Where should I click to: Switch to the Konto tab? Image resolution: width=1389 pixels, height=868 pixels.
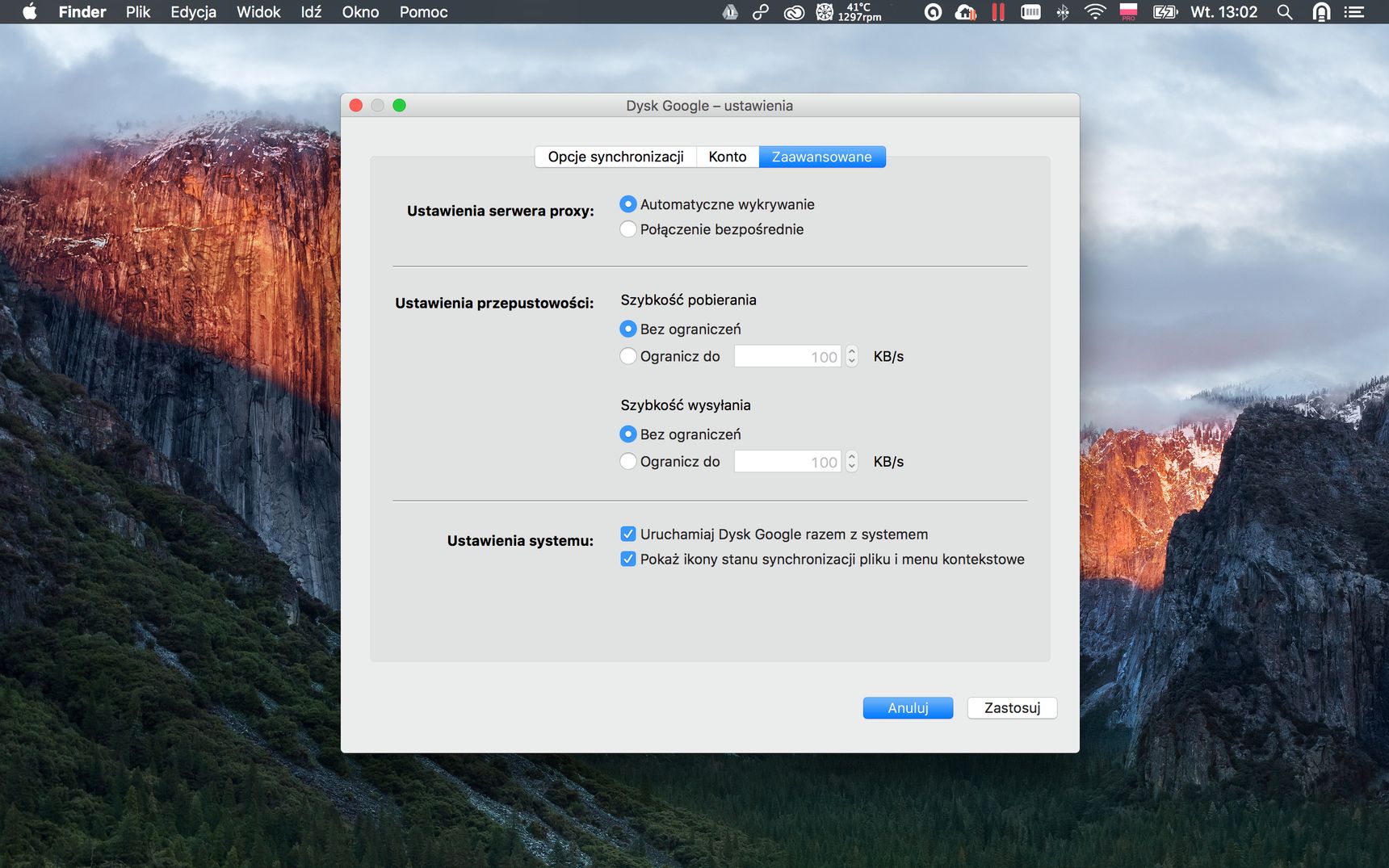(728, 157)
